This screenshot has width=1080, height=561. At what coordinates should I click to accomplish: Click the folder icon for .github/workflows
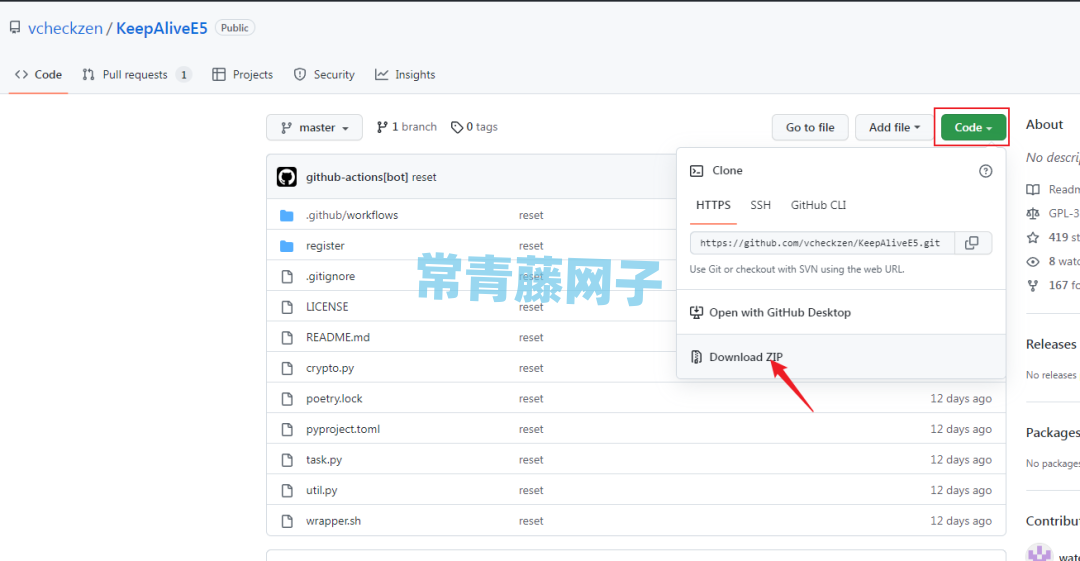pos(287,216)
